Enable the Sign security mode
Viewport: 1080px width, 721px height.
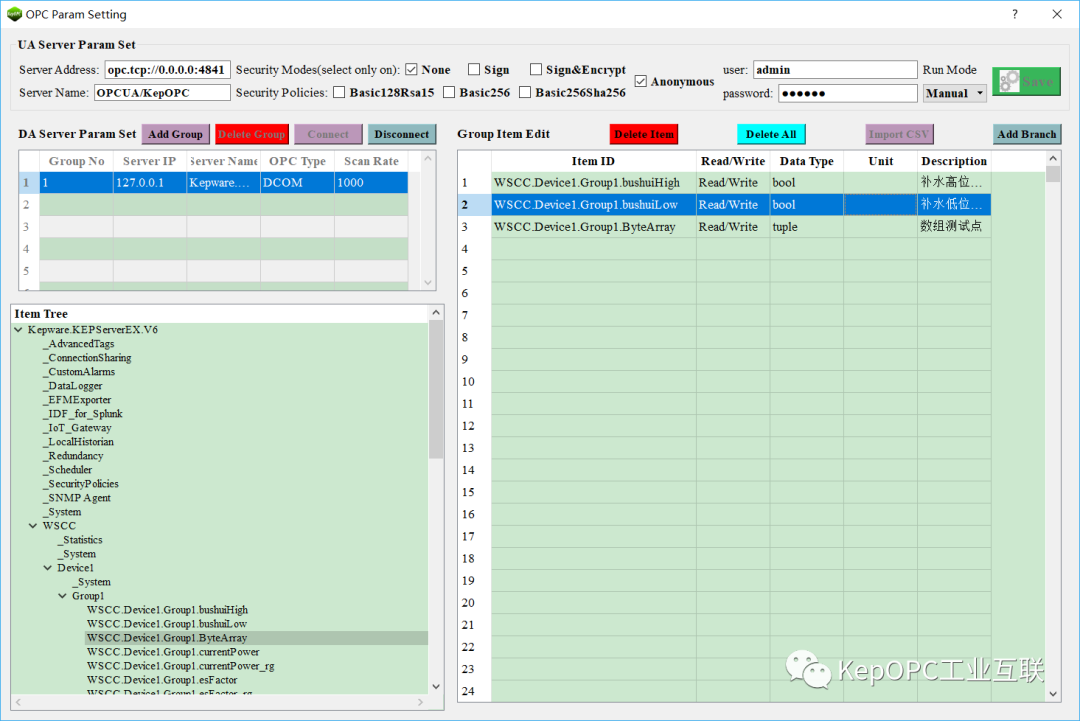474,70
